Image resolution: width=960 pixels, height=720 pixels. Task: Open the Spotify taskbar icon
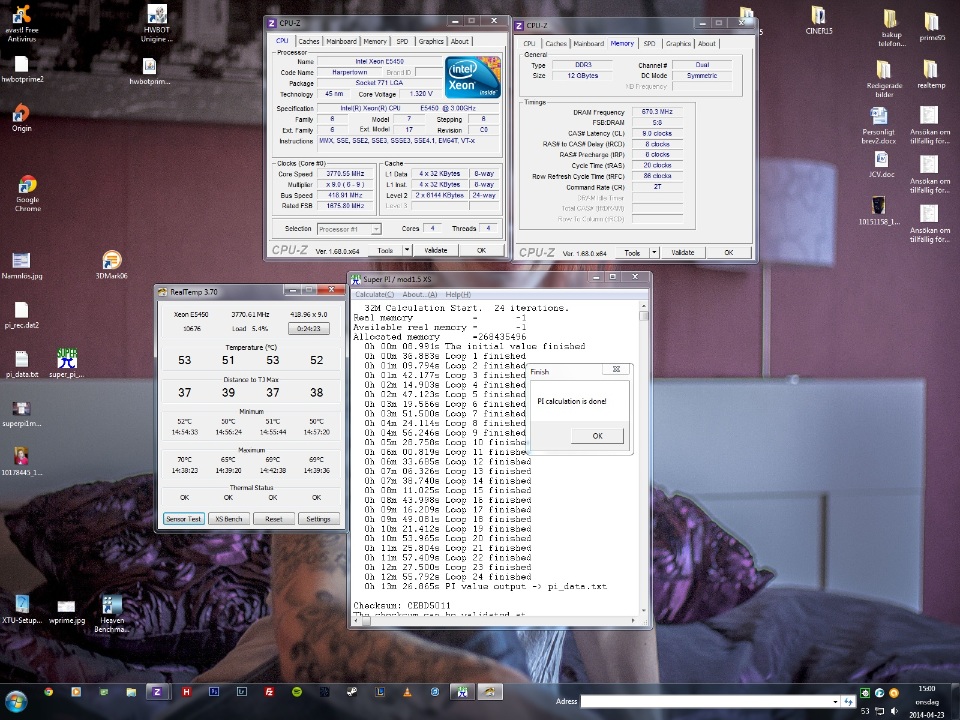(x=297, y=692)
